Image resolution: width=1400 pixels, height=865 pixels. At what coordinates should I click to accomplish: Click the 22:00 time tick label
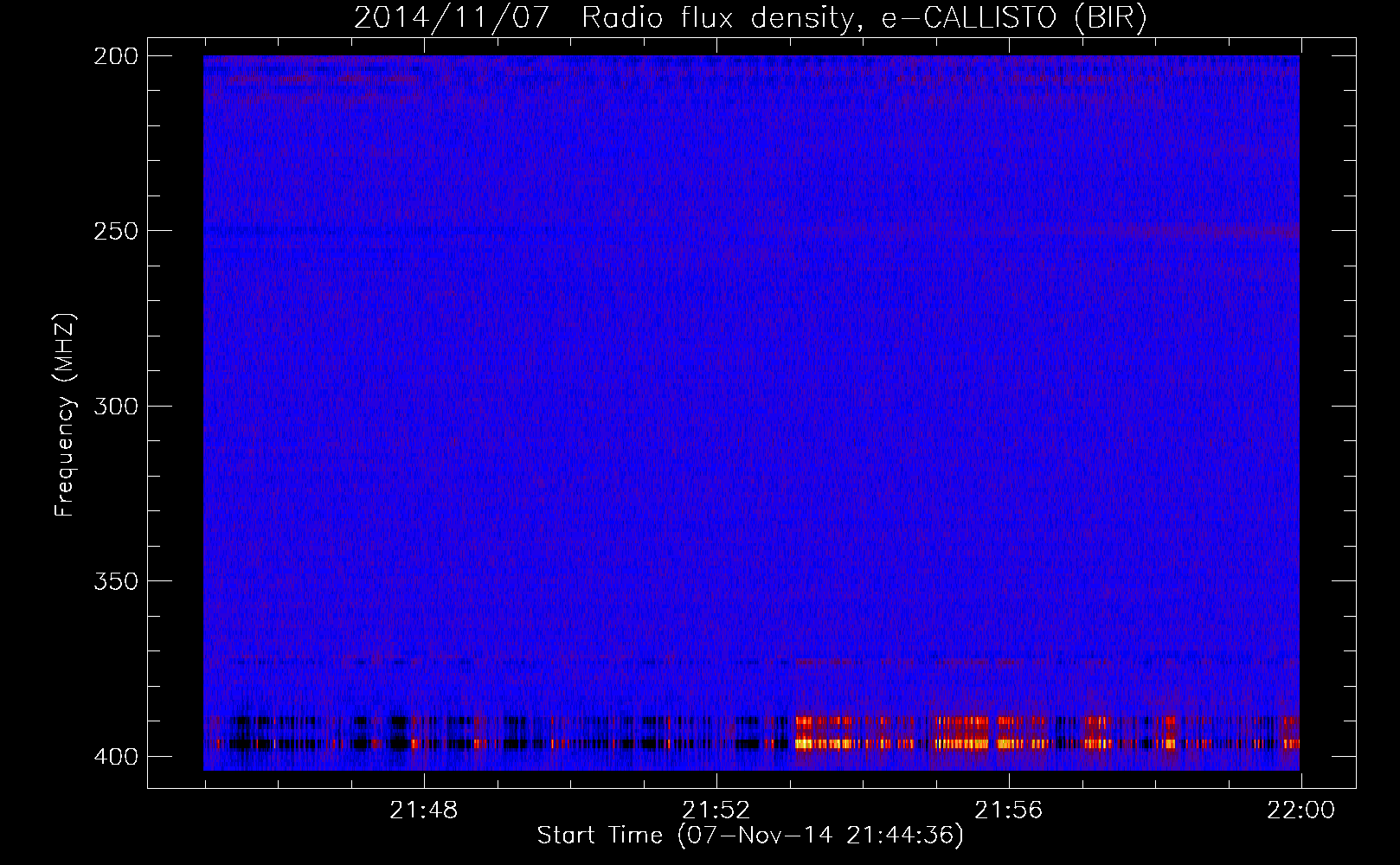tap(1301, 811)
